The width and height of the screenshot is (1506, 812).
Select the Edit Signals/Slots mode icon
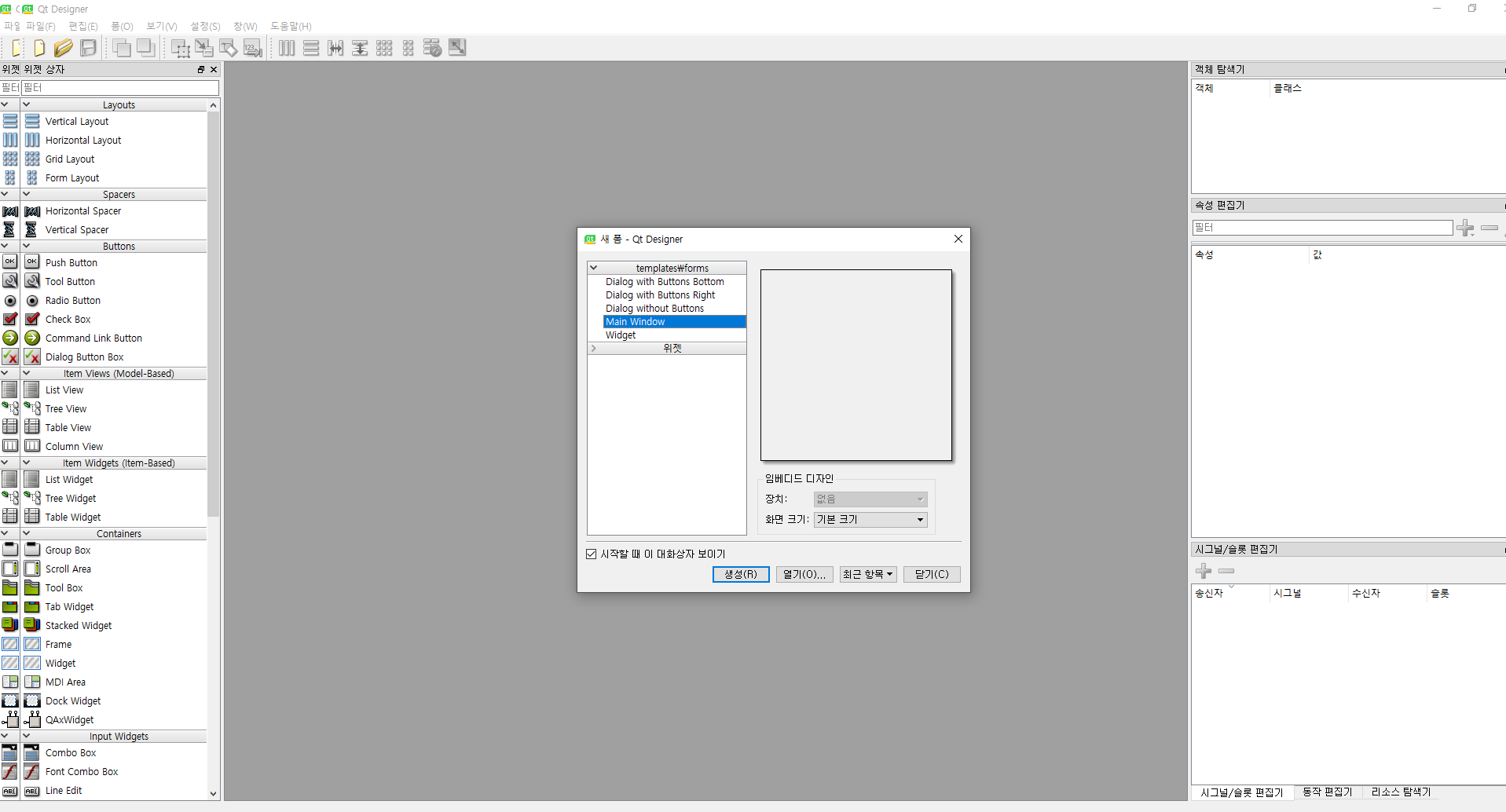click(204, 48)
